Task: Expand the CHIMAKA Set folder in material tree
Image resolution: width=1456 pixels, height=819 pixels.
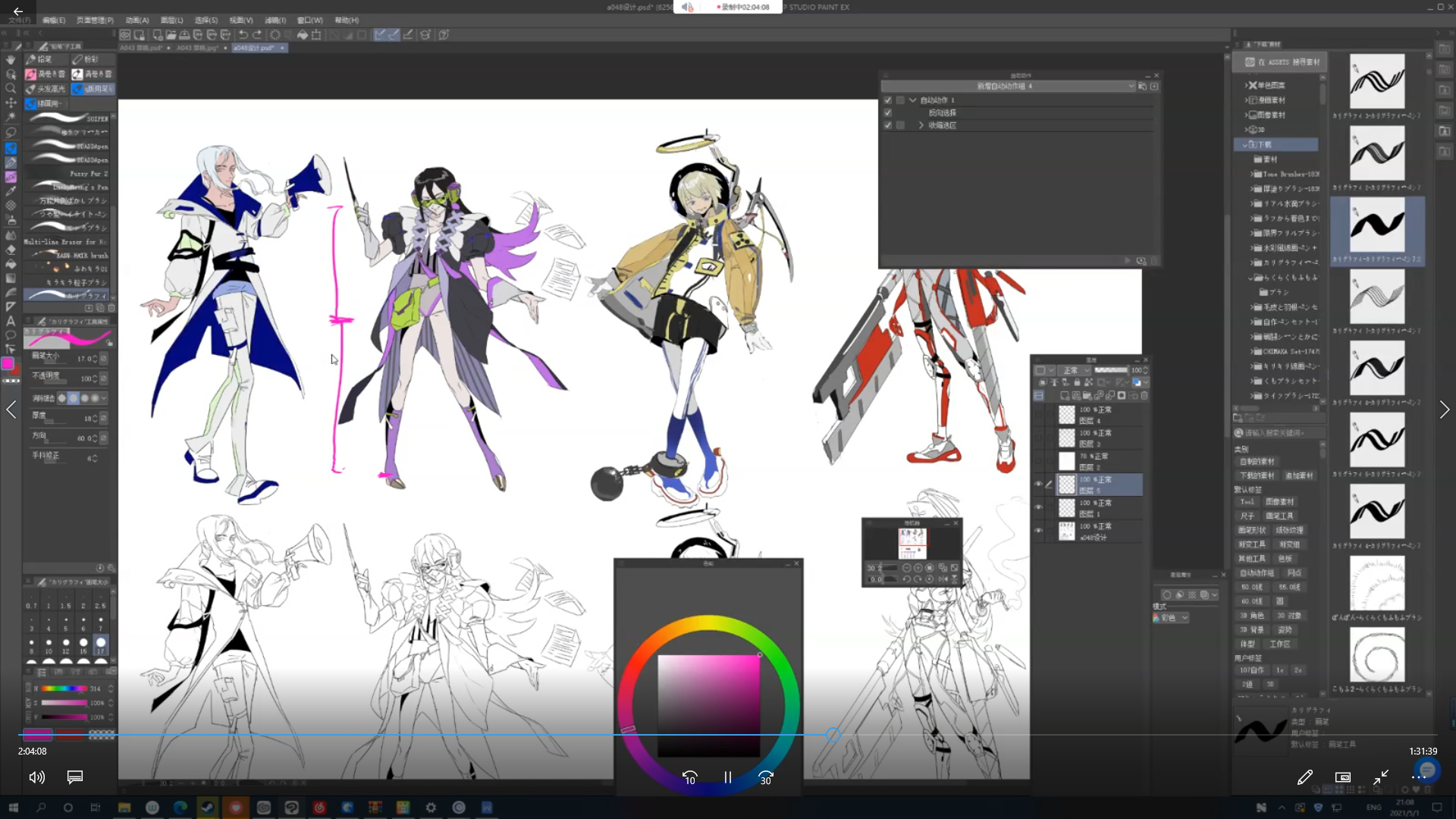Action: click(1251, 351)
